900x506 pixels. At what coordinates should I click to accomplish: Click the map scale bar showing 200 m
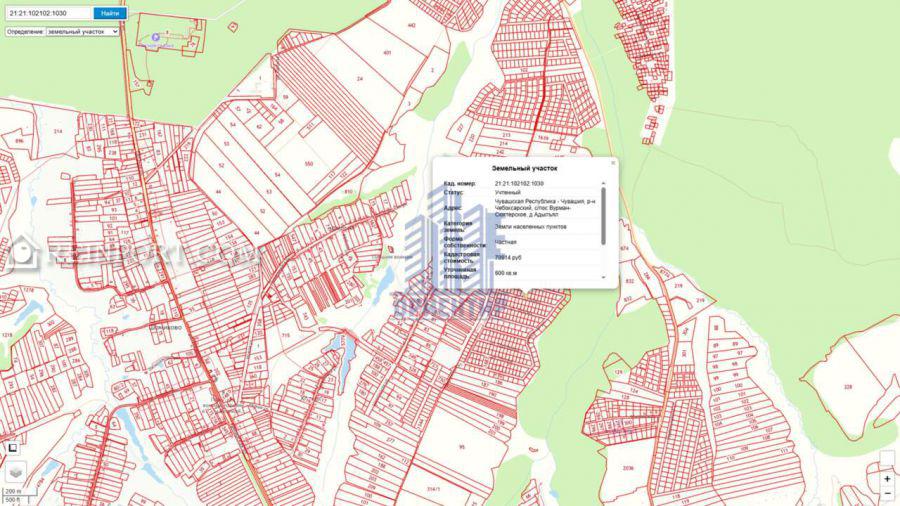click(13, 491)
